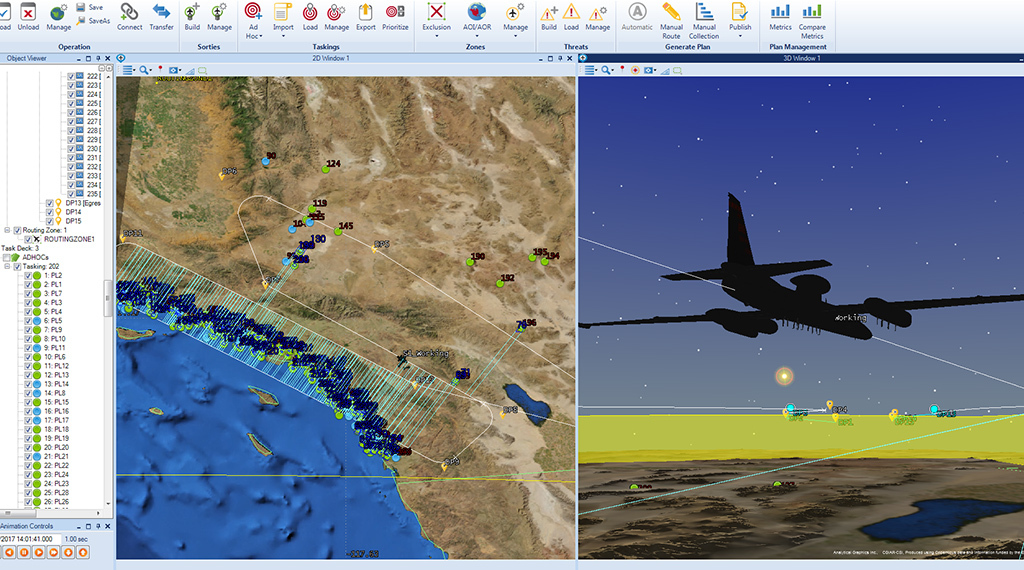Click the Save button
The width and height of the screenshot is (1024, 570).
(93, 7)
